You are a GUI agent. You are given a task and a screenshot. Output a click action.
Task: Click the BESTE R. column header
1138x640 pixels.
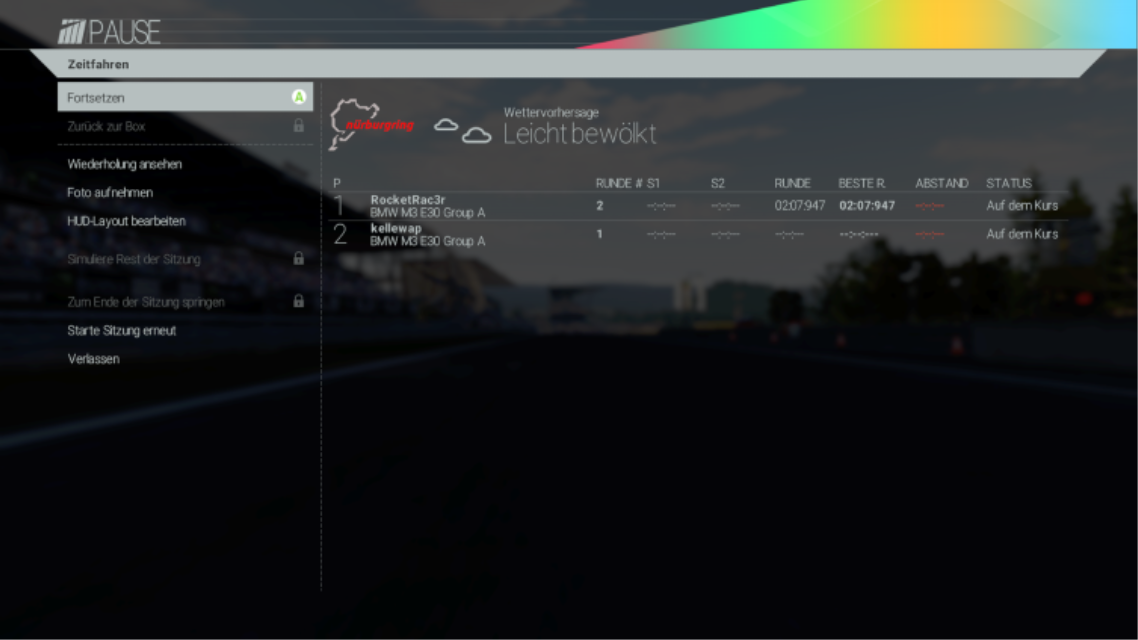pos(861,184)
